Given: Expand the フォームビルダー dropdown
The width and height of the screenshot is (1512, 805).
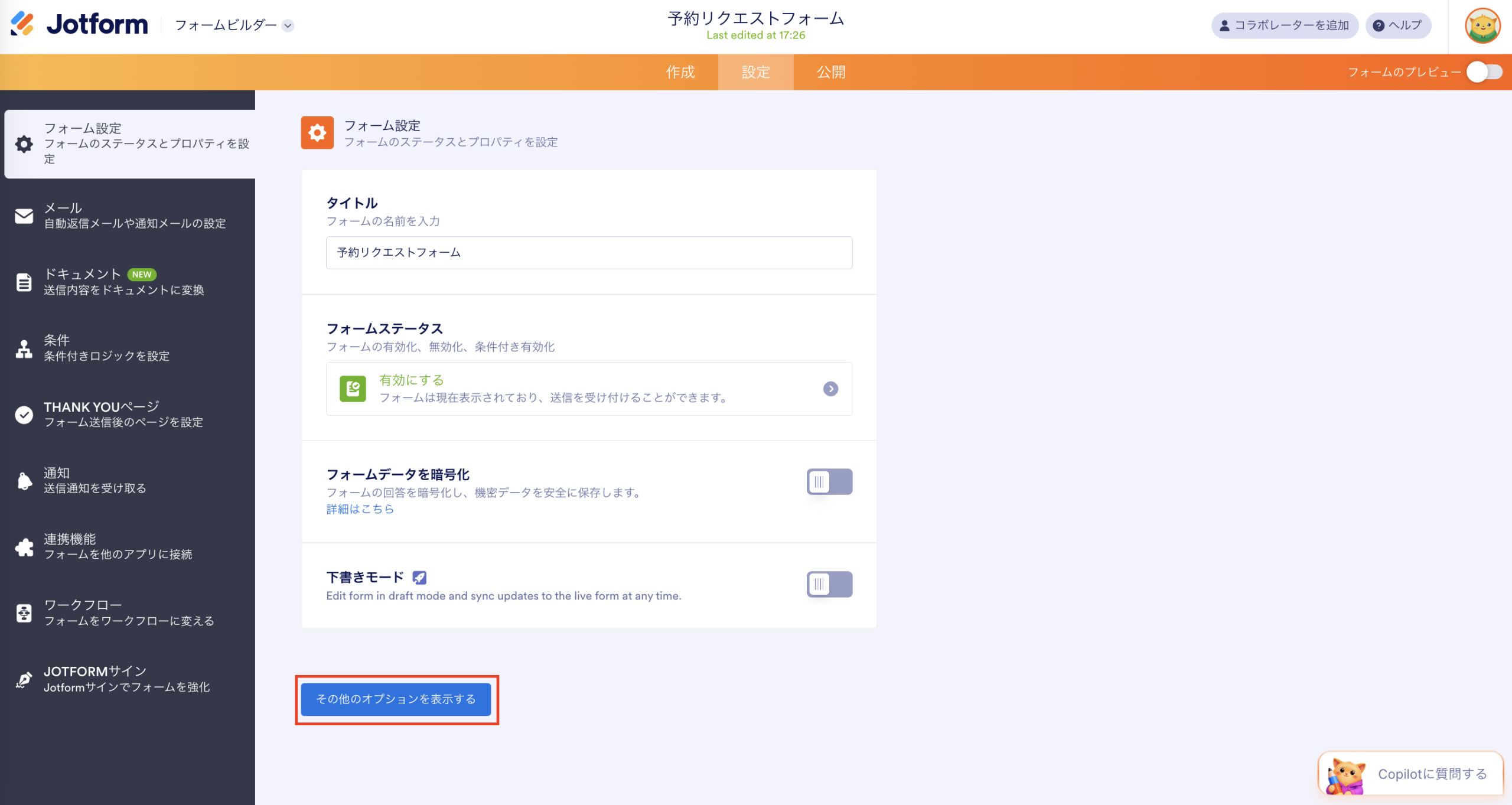Looking at the screenshot, I should click(x=288, y=26).
